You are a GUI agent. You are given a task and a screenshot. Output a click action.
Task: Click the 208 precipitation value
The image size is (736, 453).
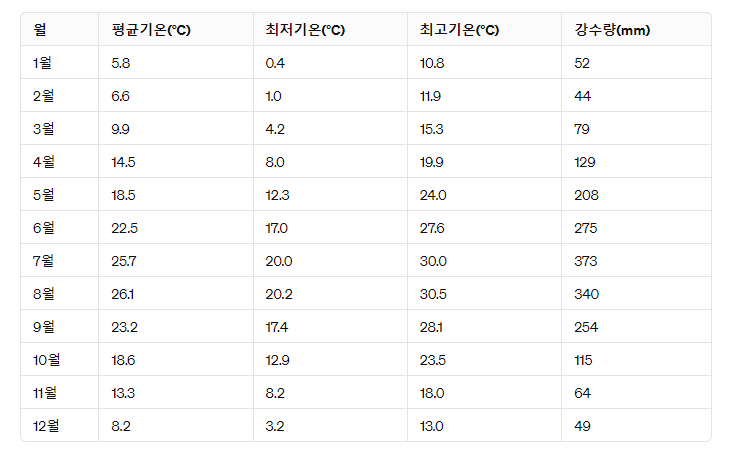tap(586, 195)
